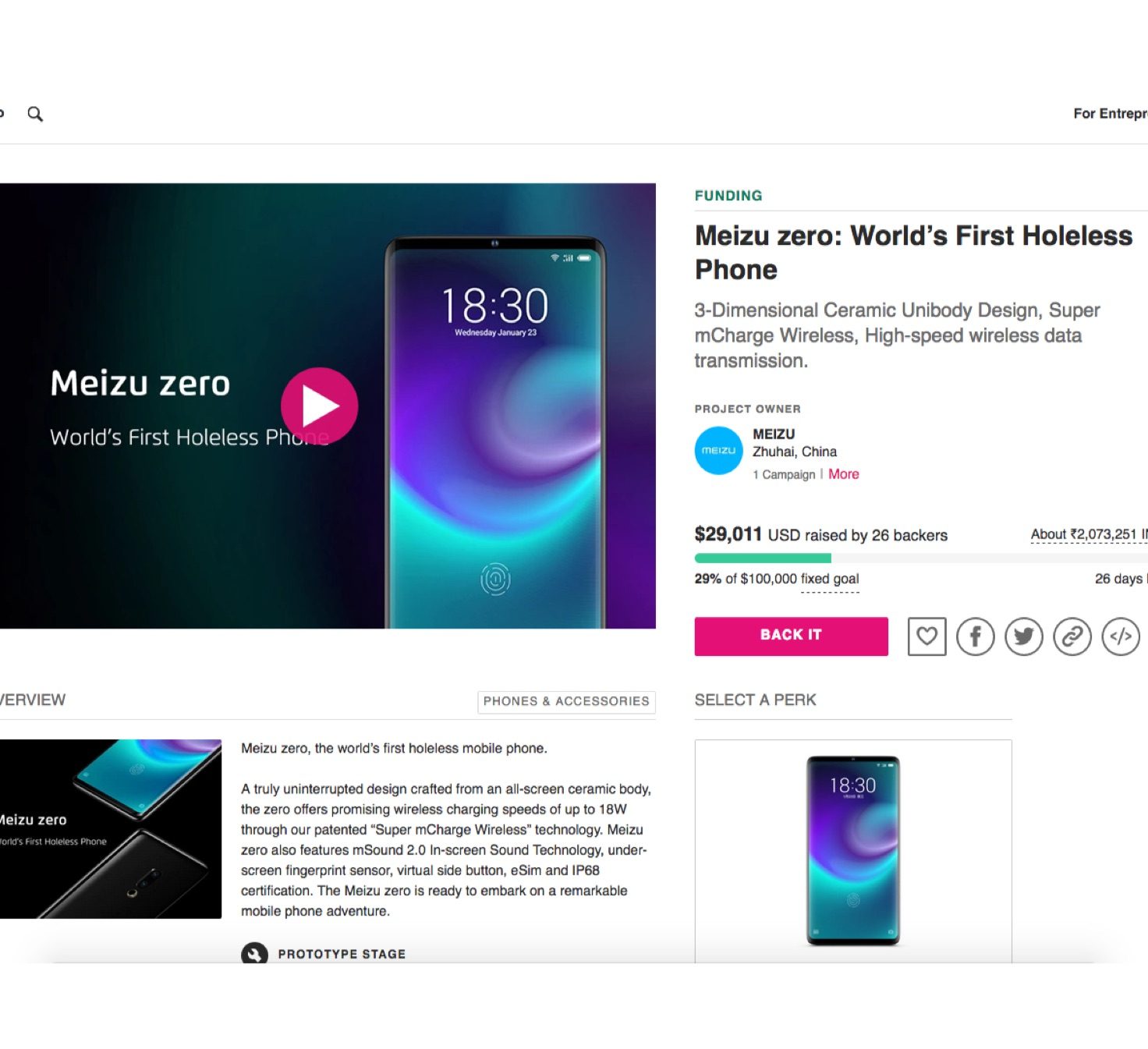The width and height of the screenshot is (1148, 1049).
Task: Click the MEIZU project owner name
Action: [x=774, y=434]
